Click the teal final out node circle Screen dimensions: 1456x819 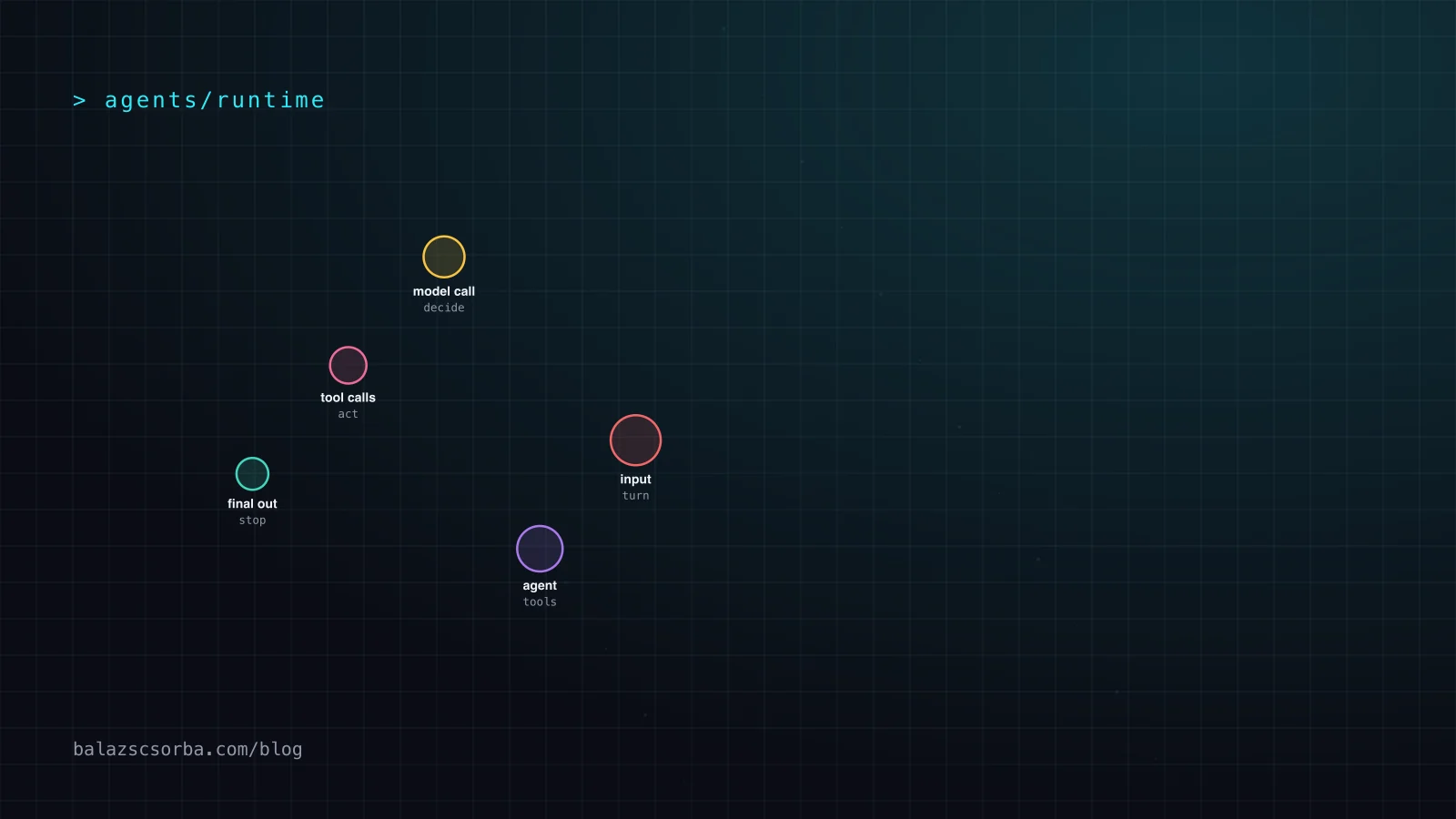(x=252, y=473)
